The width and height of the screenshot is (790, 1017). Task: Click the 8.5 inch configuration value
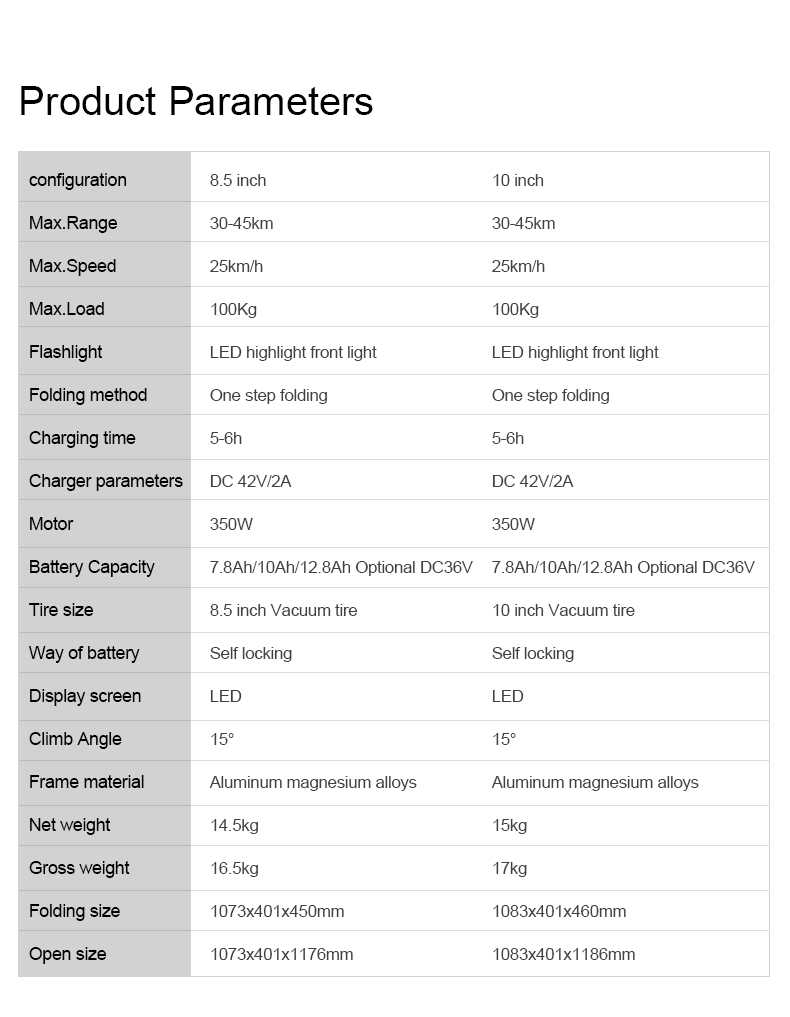tap(238, 180)
